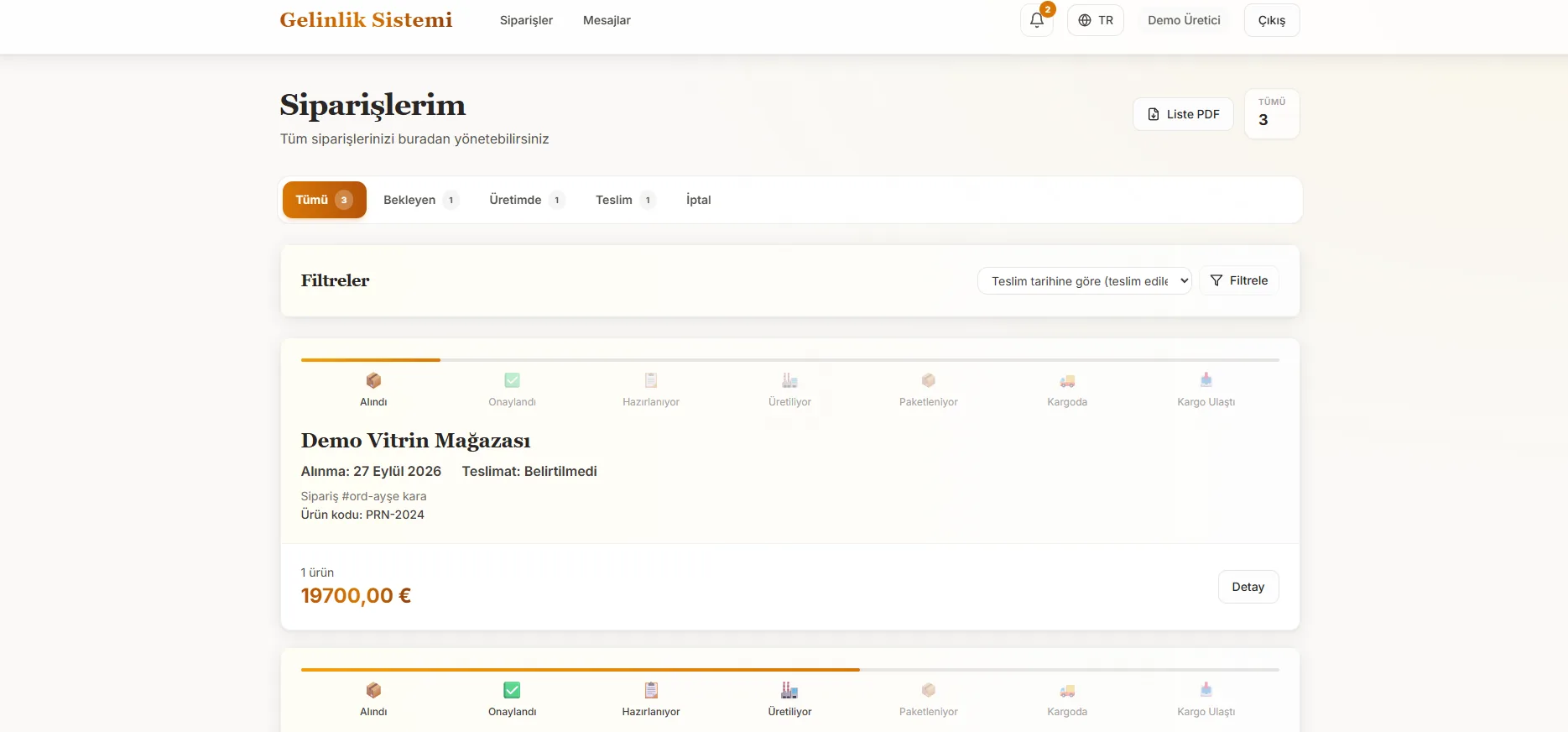Open the delivery date sort dropdown
Viewport: 1568px width, 732px height.
tap(1085, 281)
